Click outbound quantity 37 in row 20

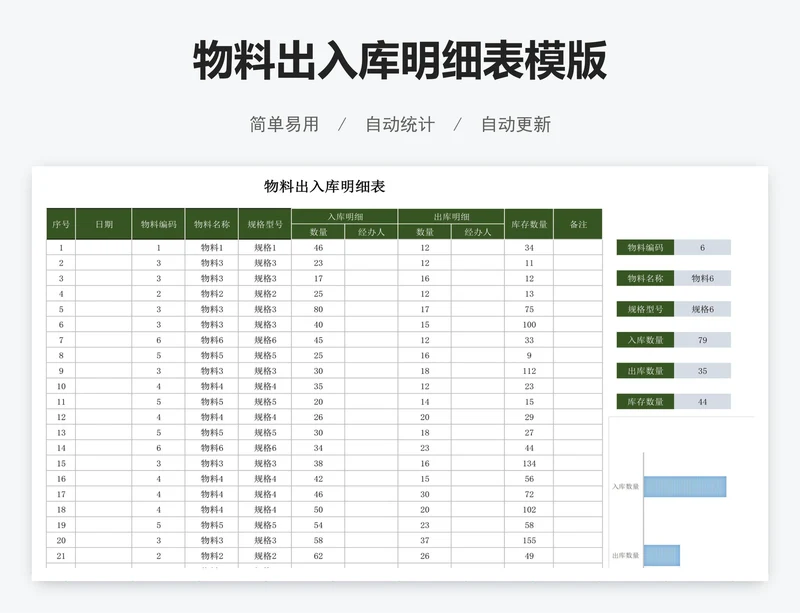[424, 541]
